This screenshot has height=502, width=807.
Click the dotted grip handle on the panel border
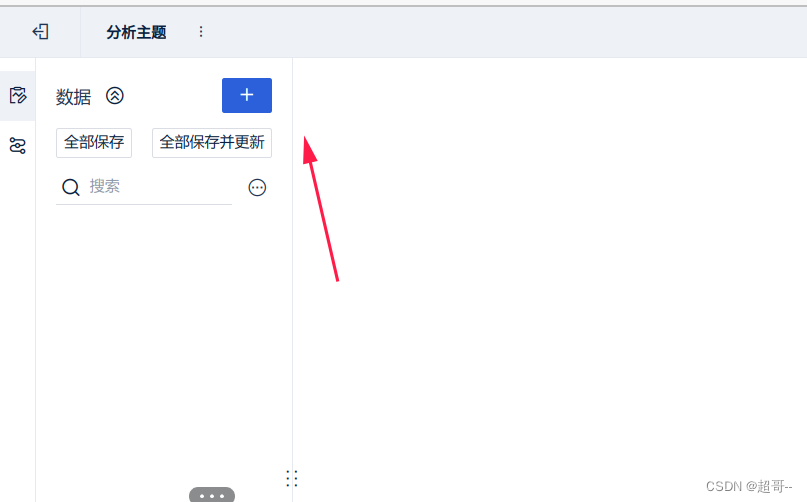[292, 478]
